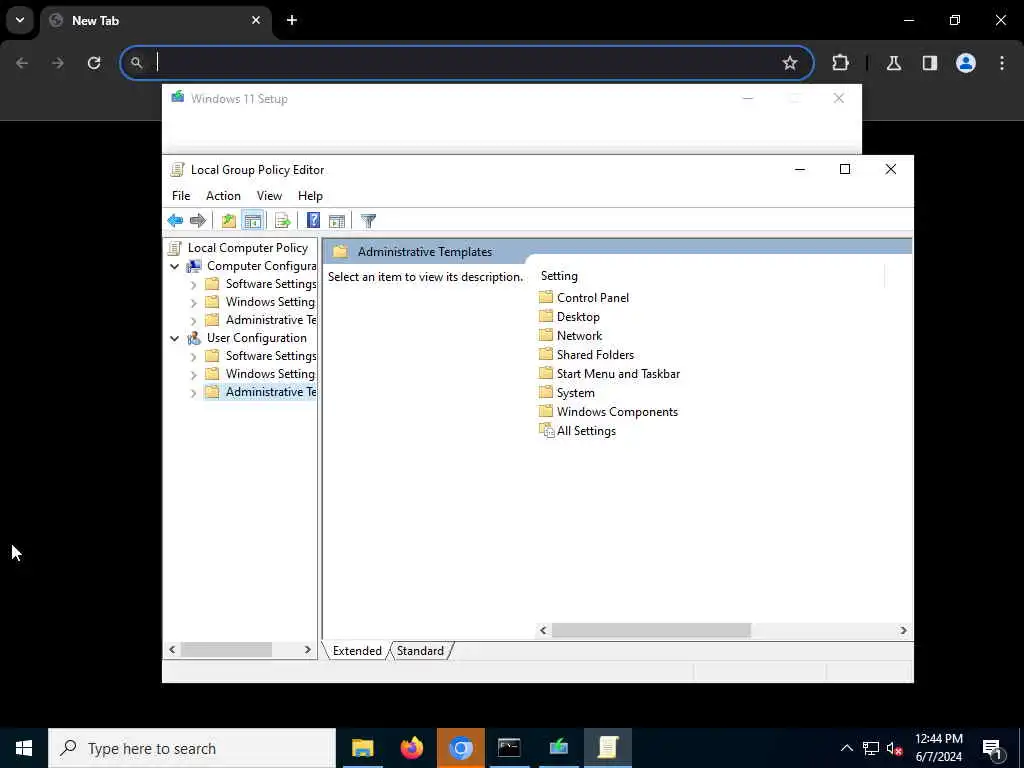Toggle Show/Hide Console Tree toolbar icon

pos(252,221)
